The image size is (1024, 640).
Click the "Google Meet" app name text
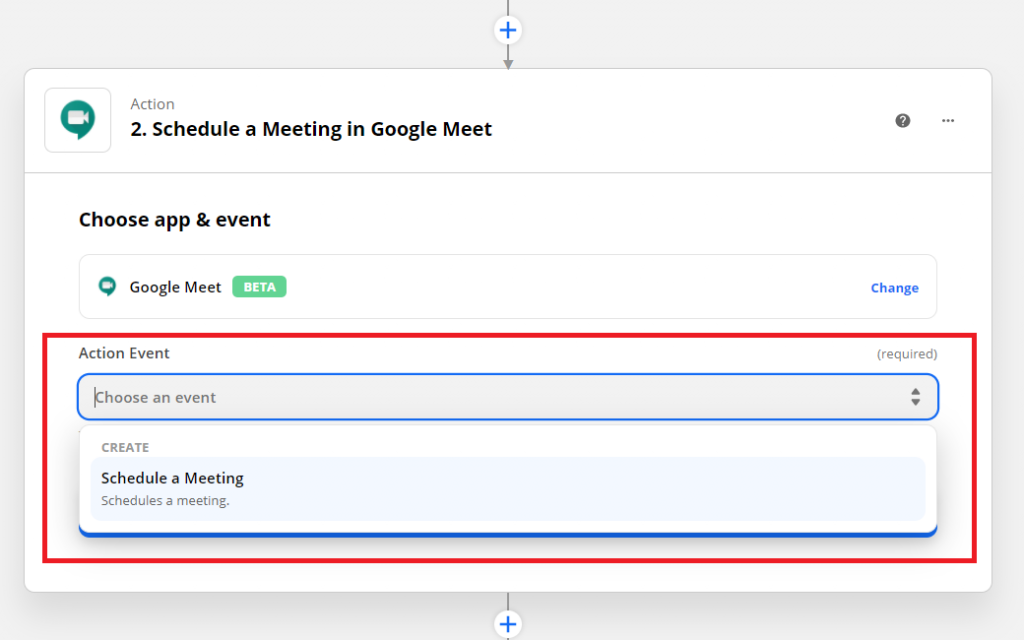175,287
